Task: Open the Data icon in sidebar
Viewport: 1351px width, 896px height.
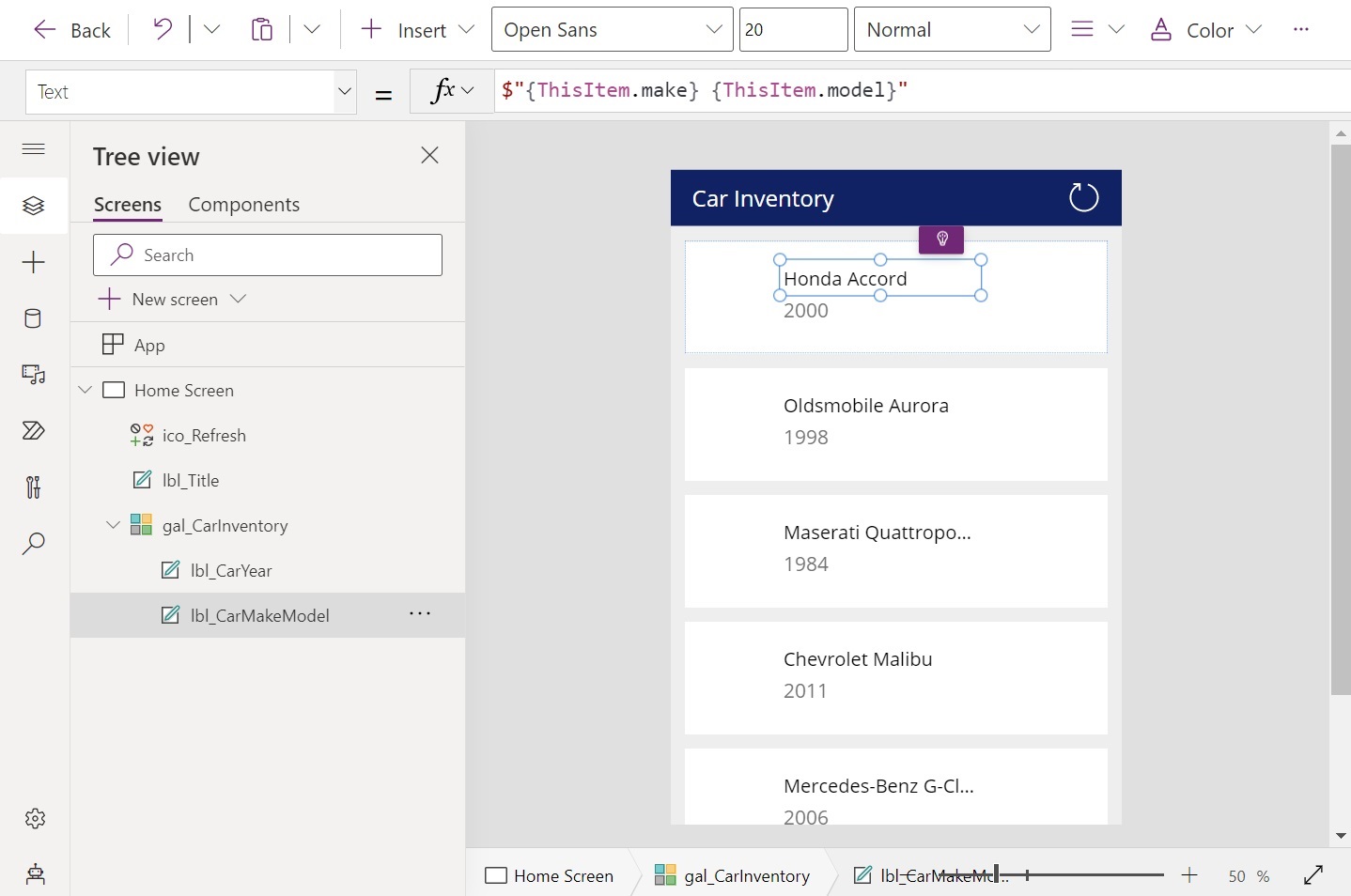Action: 33,318
